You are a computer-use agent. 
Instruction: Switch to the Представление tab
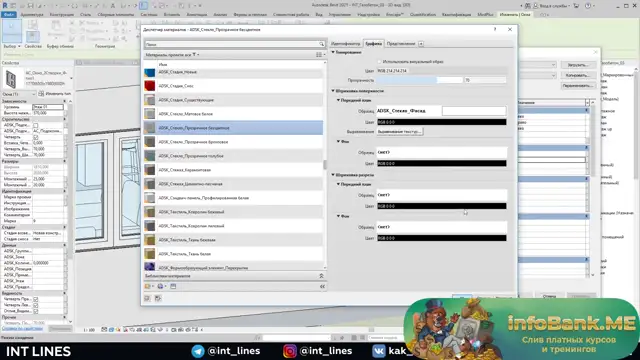coord(400,44)
